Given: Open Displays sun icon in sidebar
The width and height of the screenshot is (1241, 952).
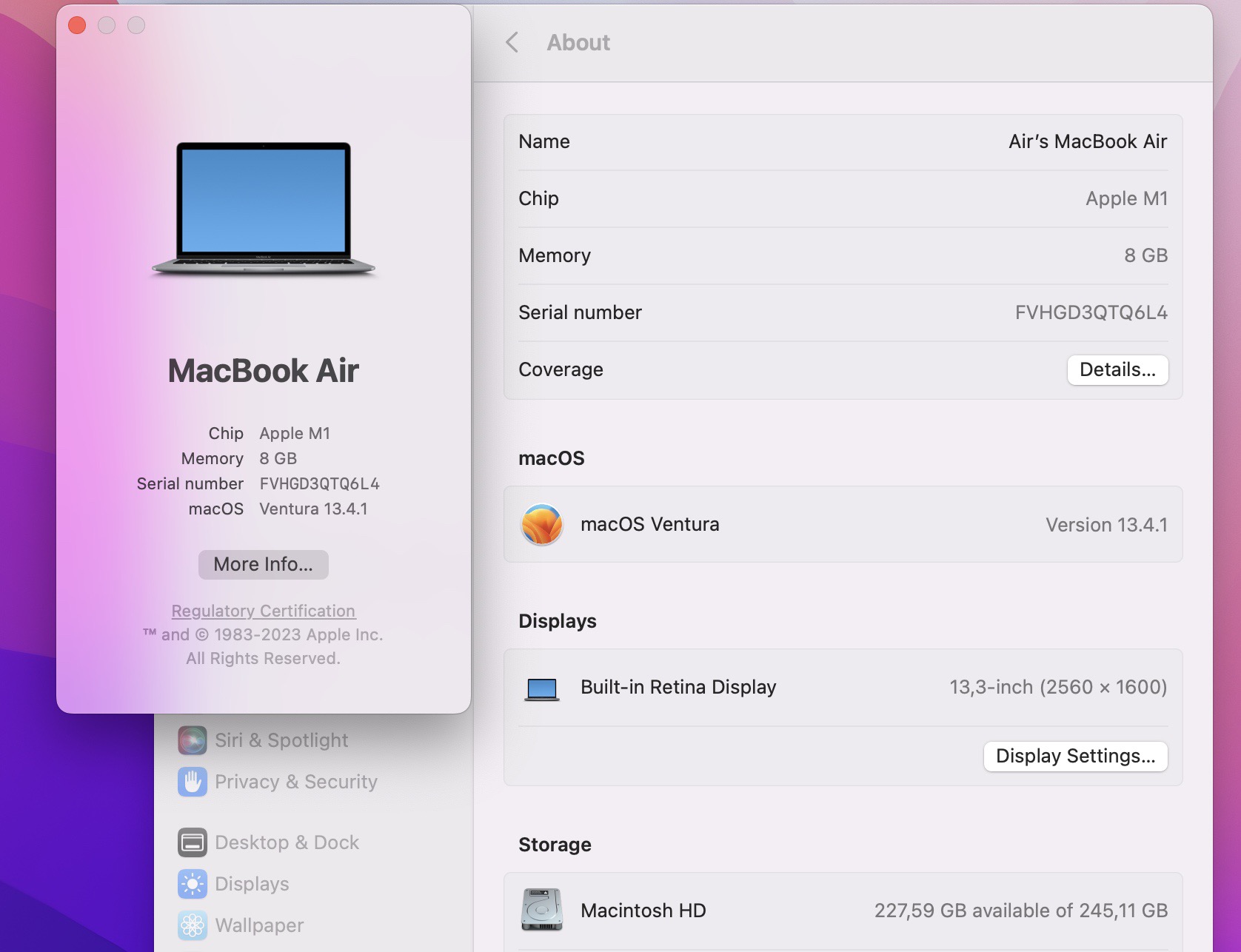Looking at the screenshot, I should (193, 884).
